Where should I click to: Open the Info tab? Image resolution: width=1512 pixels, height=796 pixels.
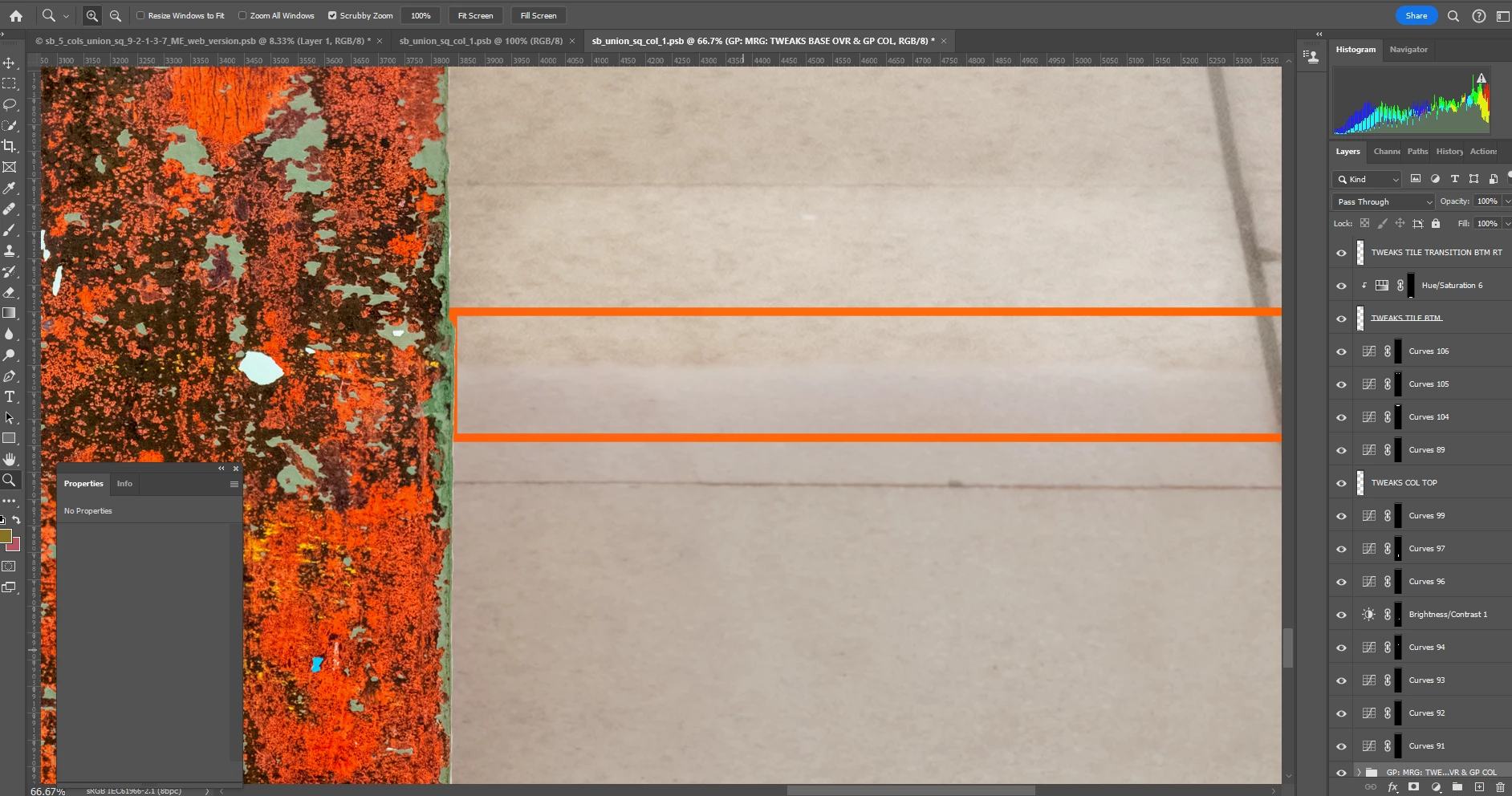coord(124,484)
